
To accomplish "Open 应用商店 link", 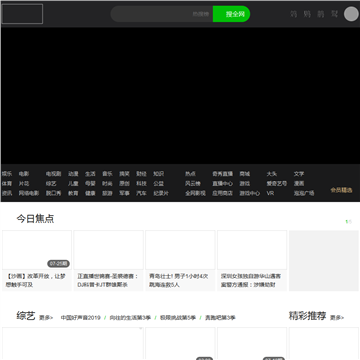I will tap(222, 193).
